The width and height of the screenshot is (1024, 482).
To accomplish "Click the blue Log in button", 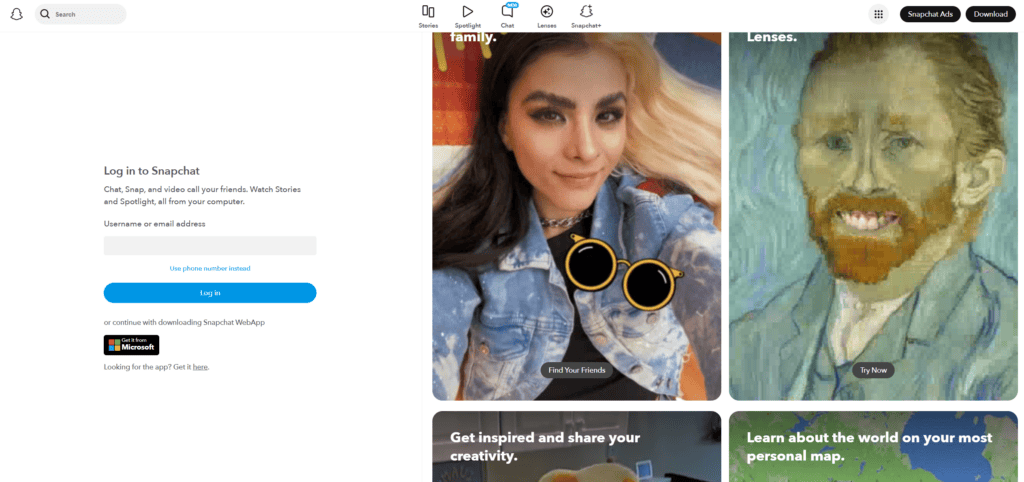I will (210, 293).
